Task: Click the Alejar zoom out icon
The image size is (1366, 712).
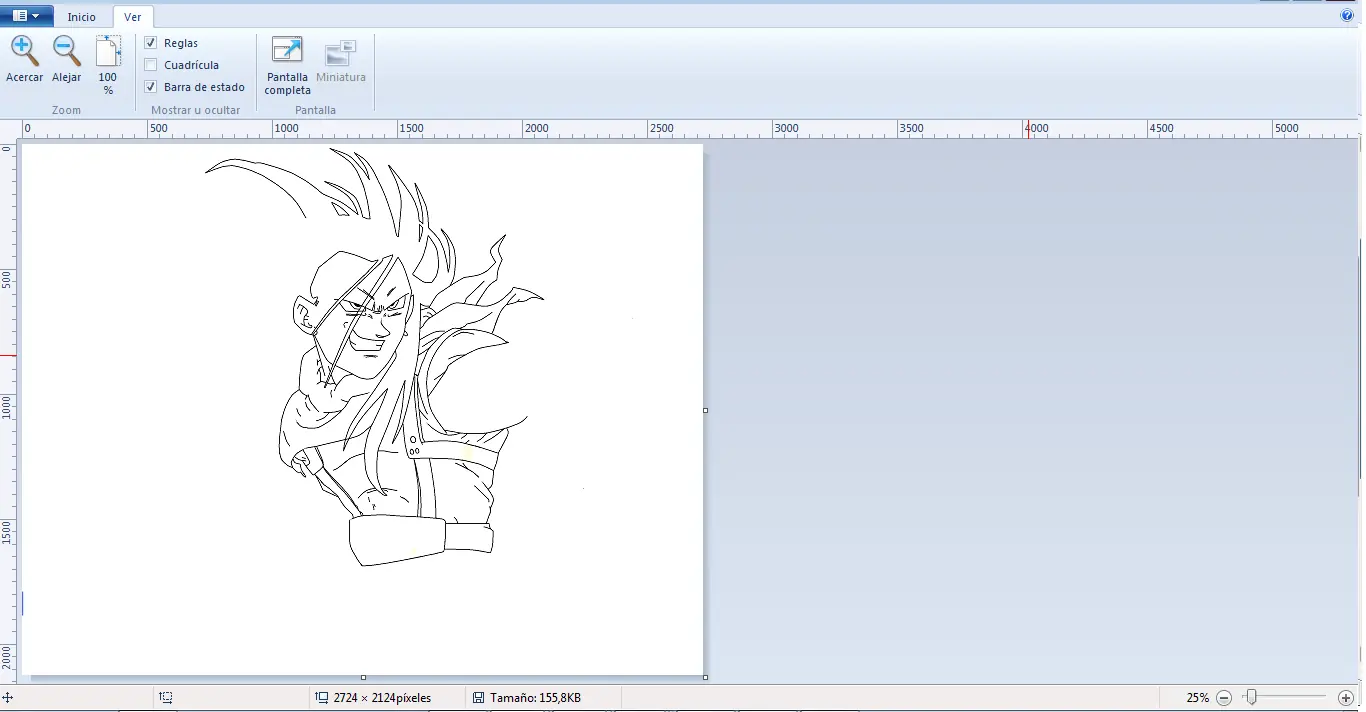Action: [x=67, y=50]
